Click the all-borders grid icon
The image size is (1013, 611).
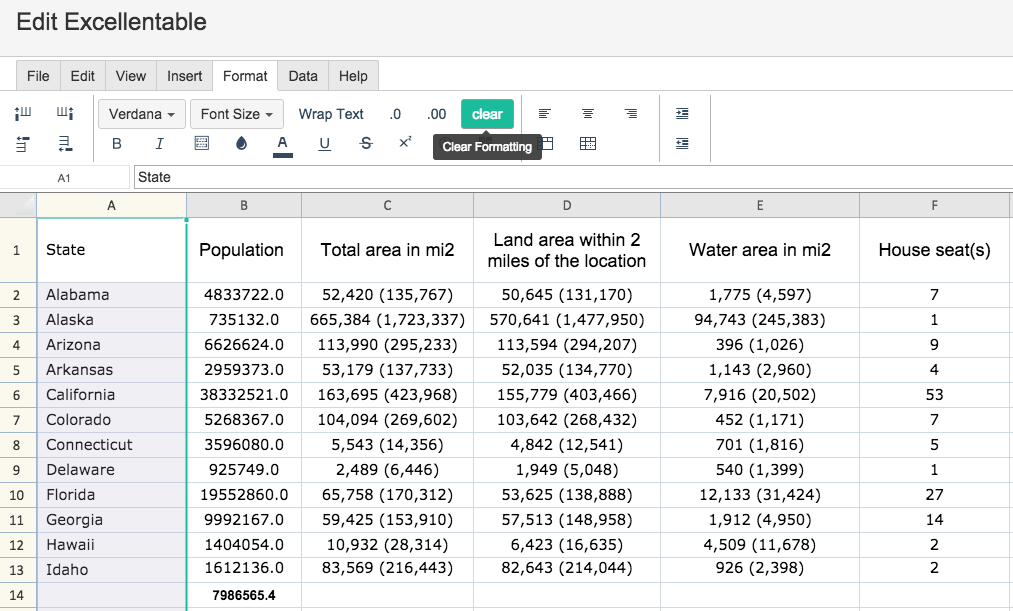[588, 144]
